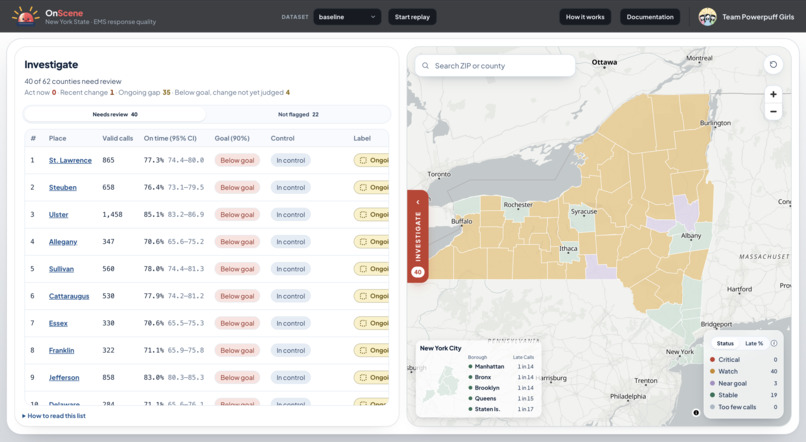
Task: Click the Label column header
Action: tap(362, 138)
